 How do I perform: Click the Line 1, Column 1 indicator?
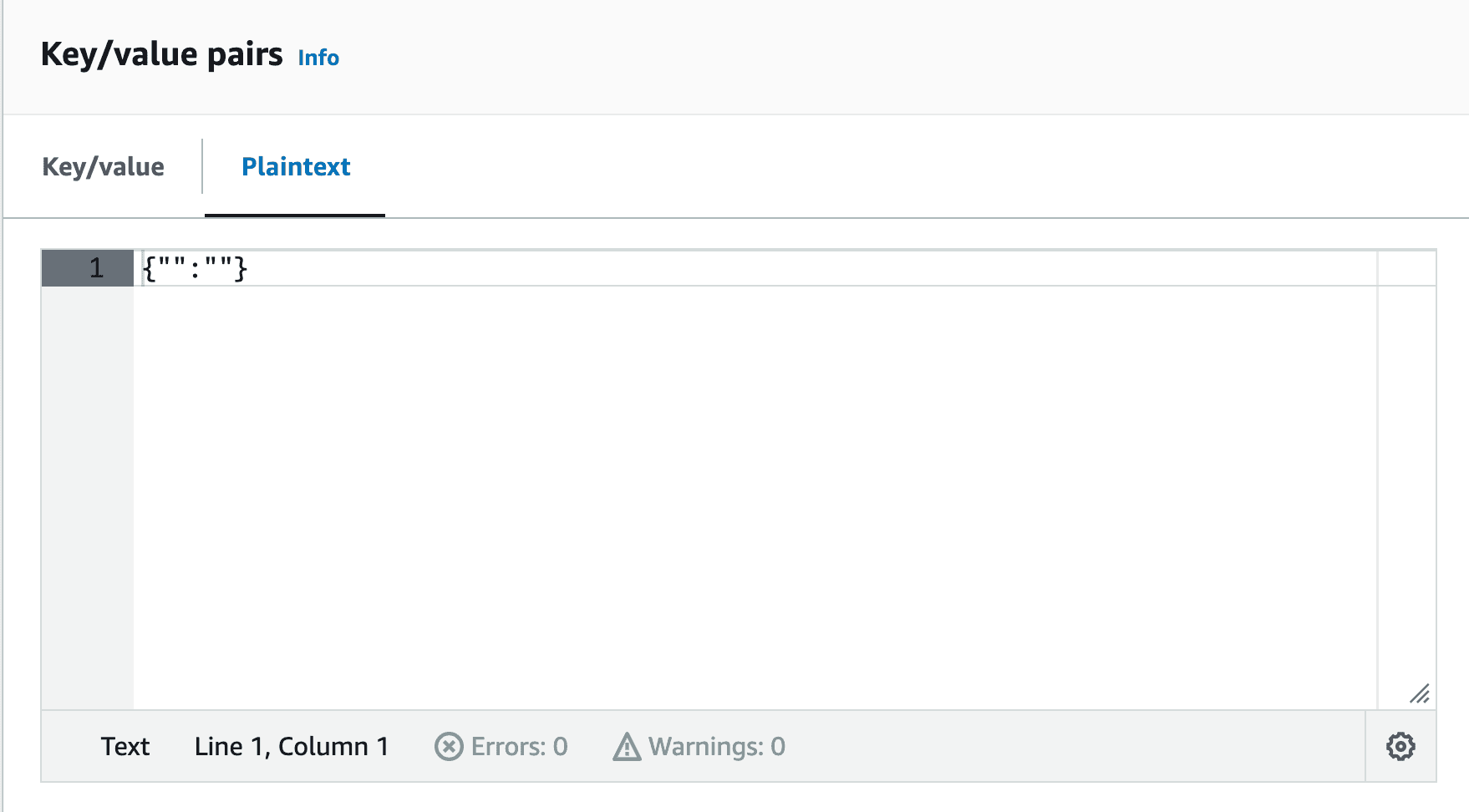pyautogui.click(x=292, y=747)
